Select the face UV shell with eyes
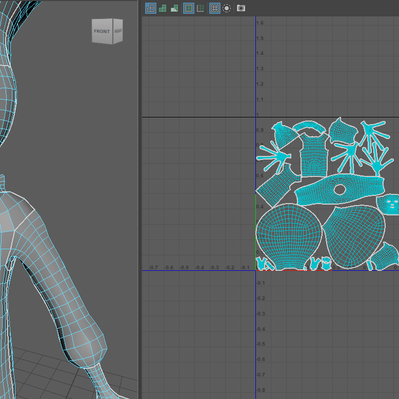The height and width of the screenshot is (399, 399). coord(388,204)
